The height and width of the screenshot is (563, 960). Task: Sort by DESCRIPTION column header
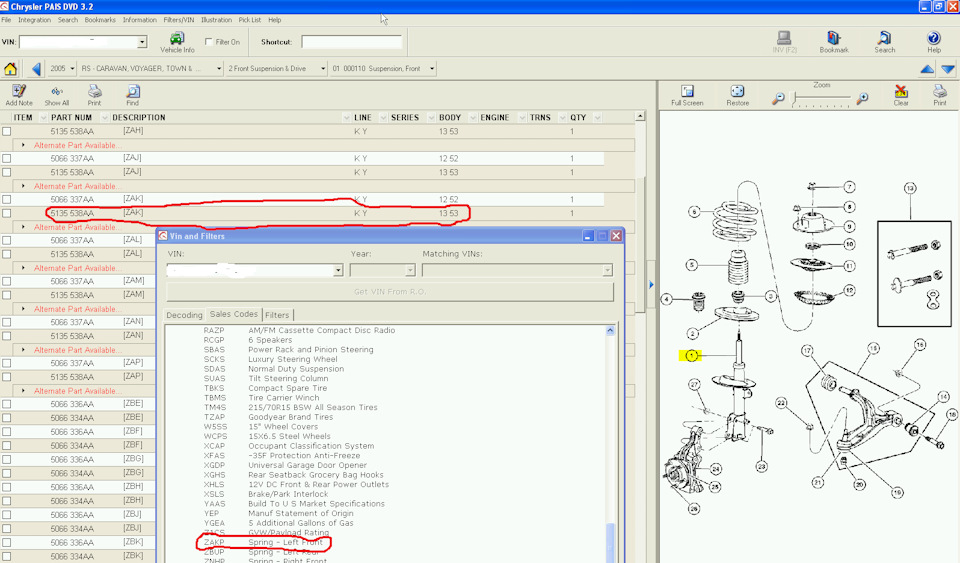pyautogui.click(x=139, y=117)
